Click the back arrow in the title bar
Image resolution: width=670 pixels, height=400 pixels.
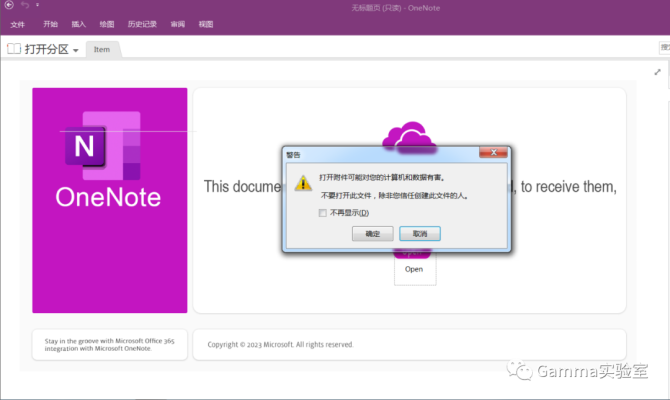(9, 6)
